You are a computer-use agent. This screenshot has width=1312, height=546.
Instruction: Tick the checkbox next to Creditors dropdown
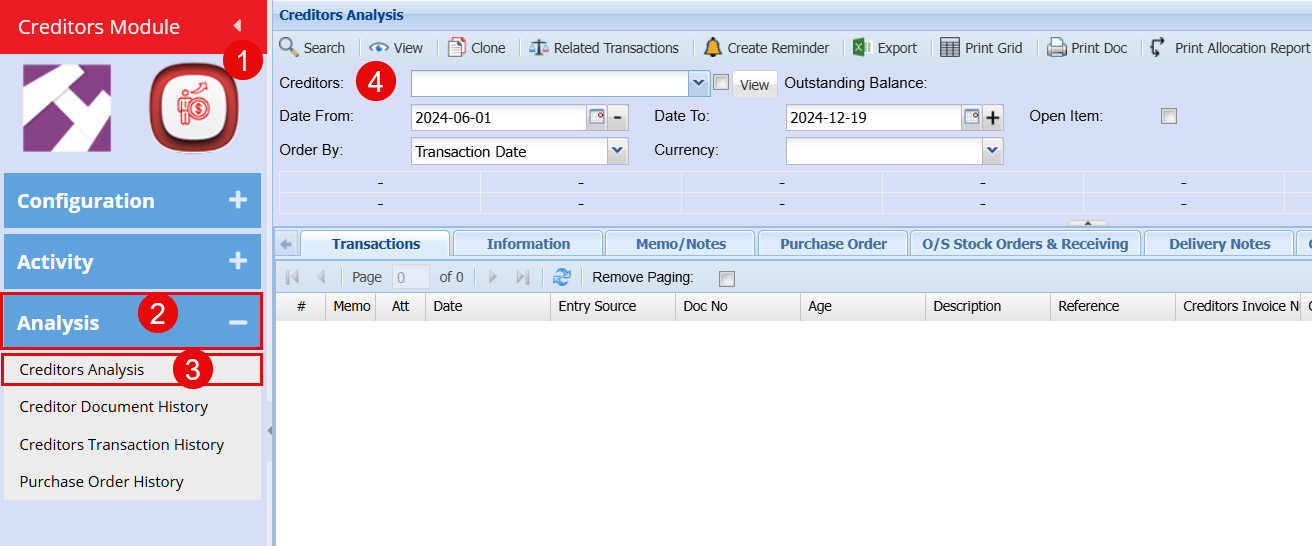(x=721, y=82)
